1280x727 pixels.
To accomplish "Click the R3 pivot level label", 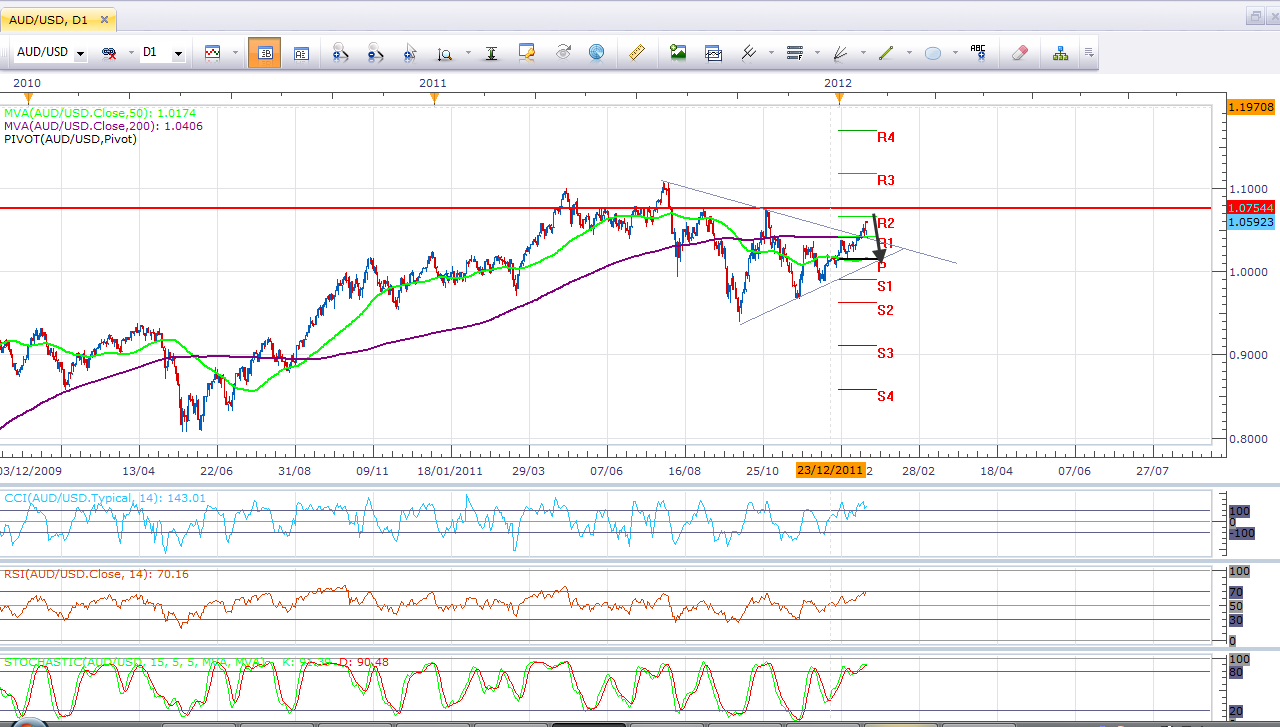I will (886, 180).
